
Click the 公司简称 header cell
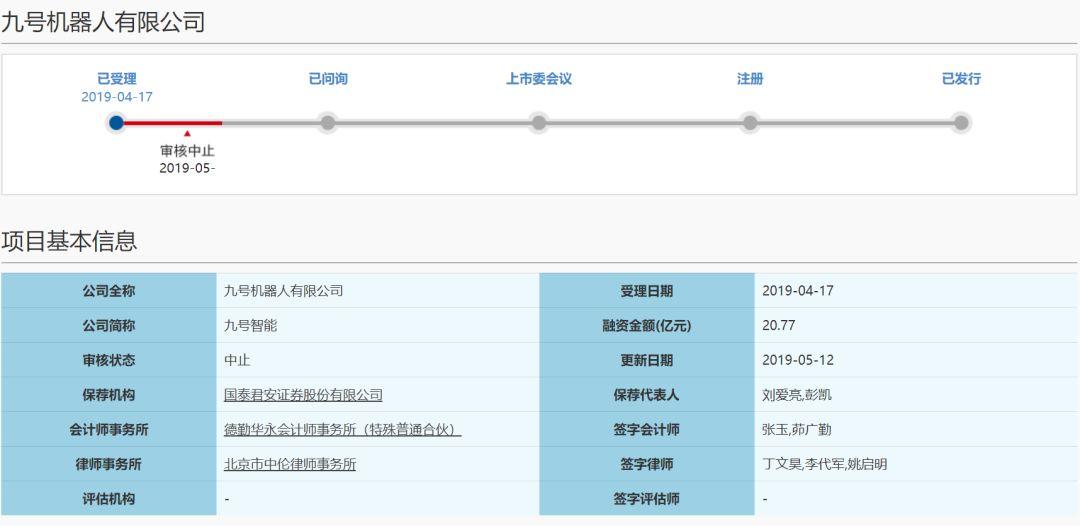coord(109,326)
